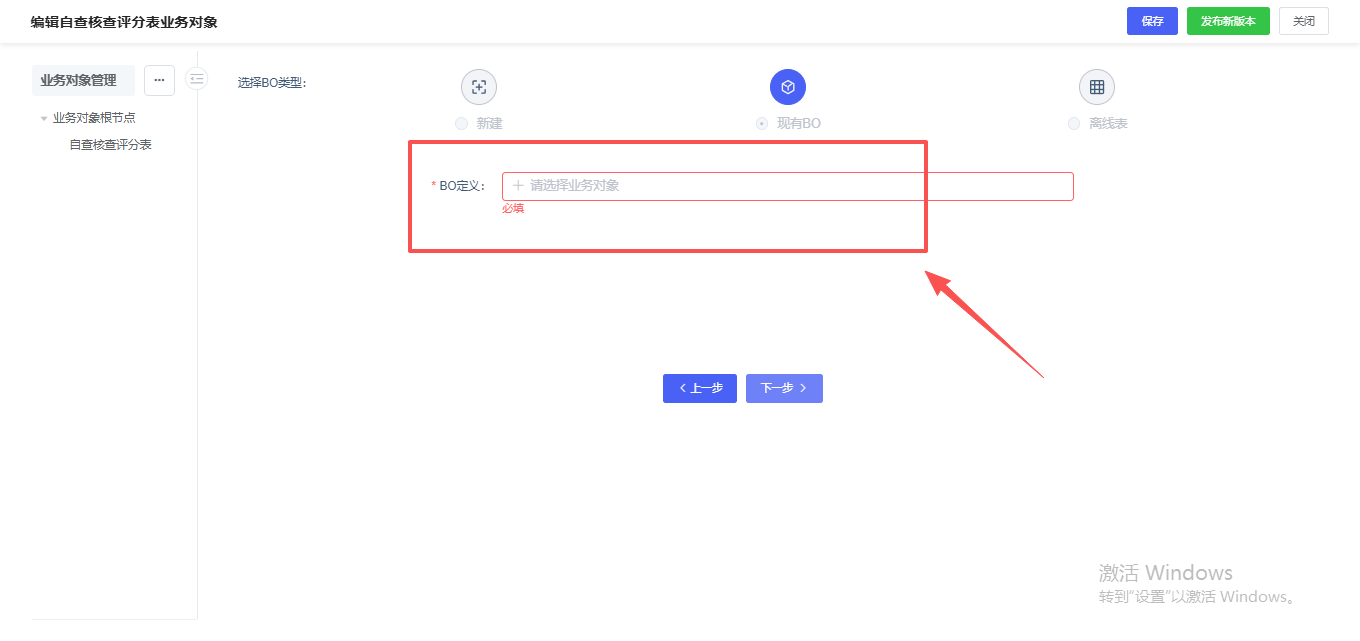
Task: Click the 离线表 table grid icon
Action: pyautogui.click(x=1097, y=87)
